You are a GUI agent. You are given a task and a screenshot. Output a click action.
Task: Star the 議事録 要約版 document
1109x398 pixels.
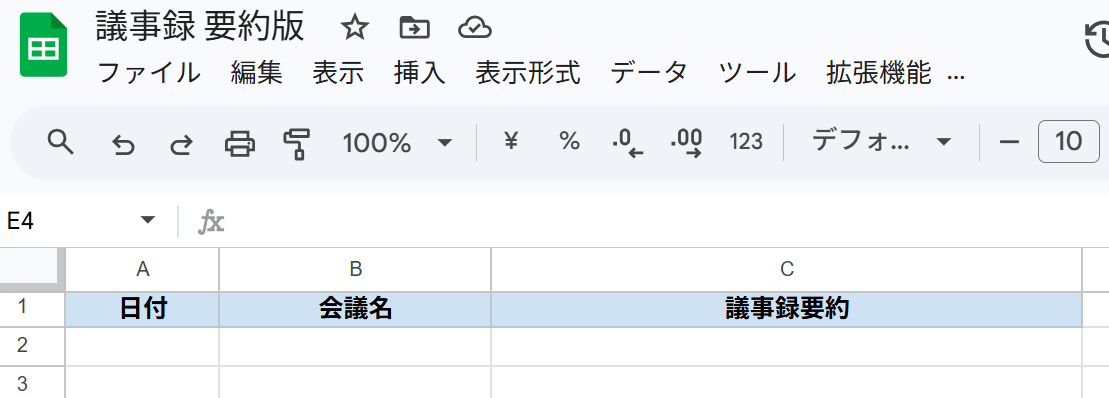pos(355,28)
